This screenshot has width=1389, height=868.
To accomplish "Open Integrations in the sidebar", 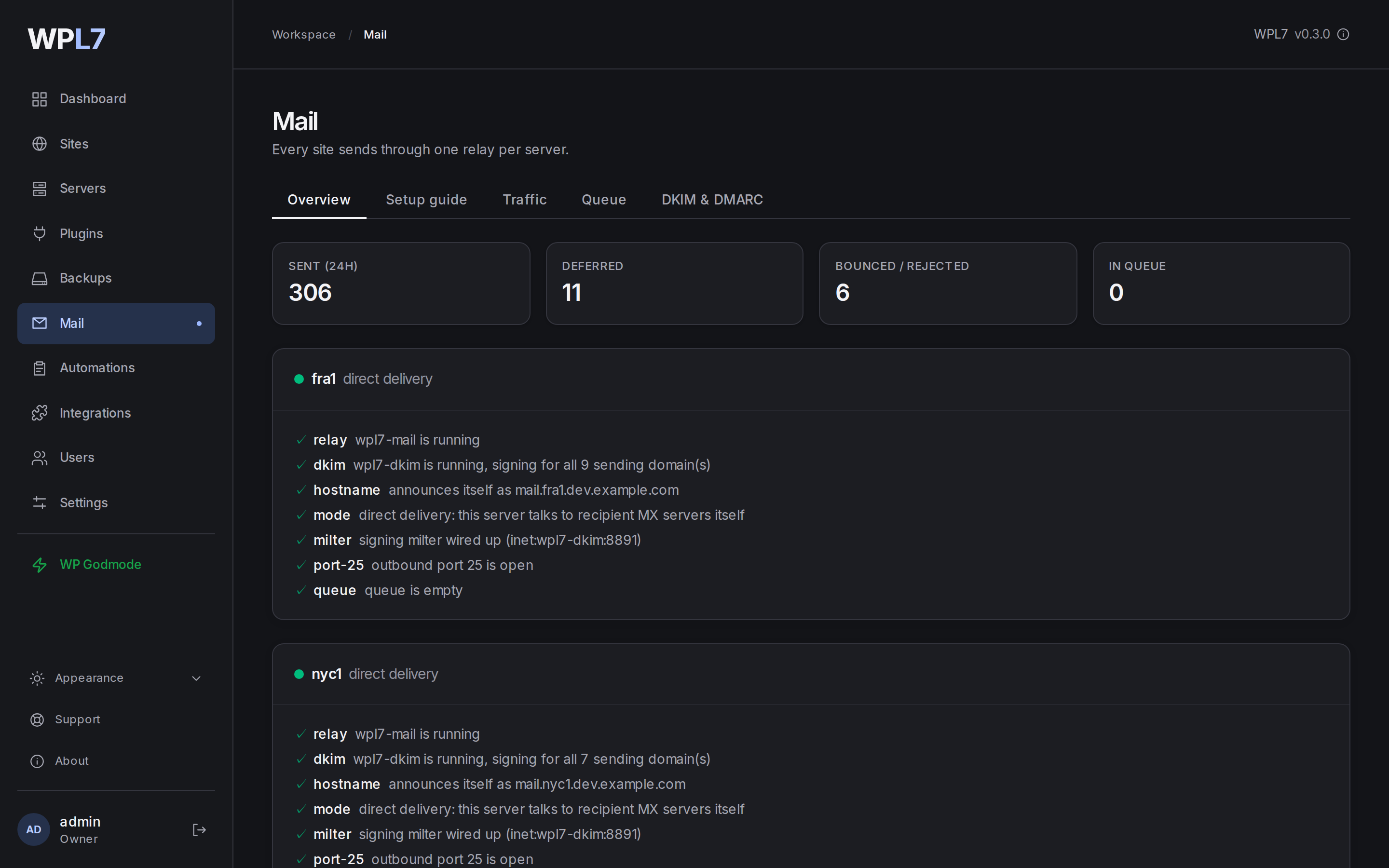I will click(x=116, y=413).
